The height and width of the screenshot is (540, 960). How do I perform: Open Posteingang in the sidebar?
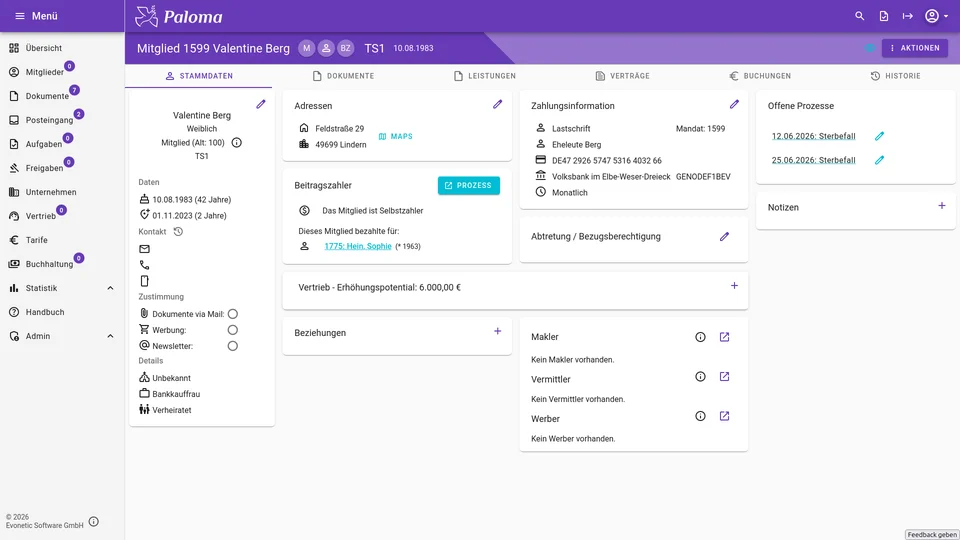point(62,120)
